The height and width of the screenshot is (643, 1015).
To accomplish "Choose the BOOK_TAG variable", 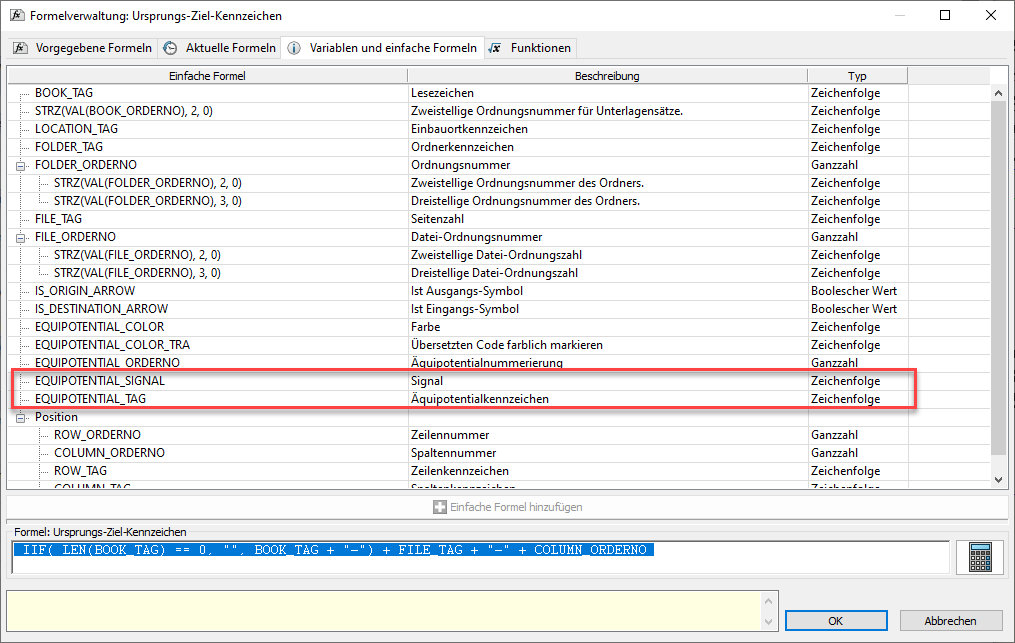I will [x=64, y=93].
